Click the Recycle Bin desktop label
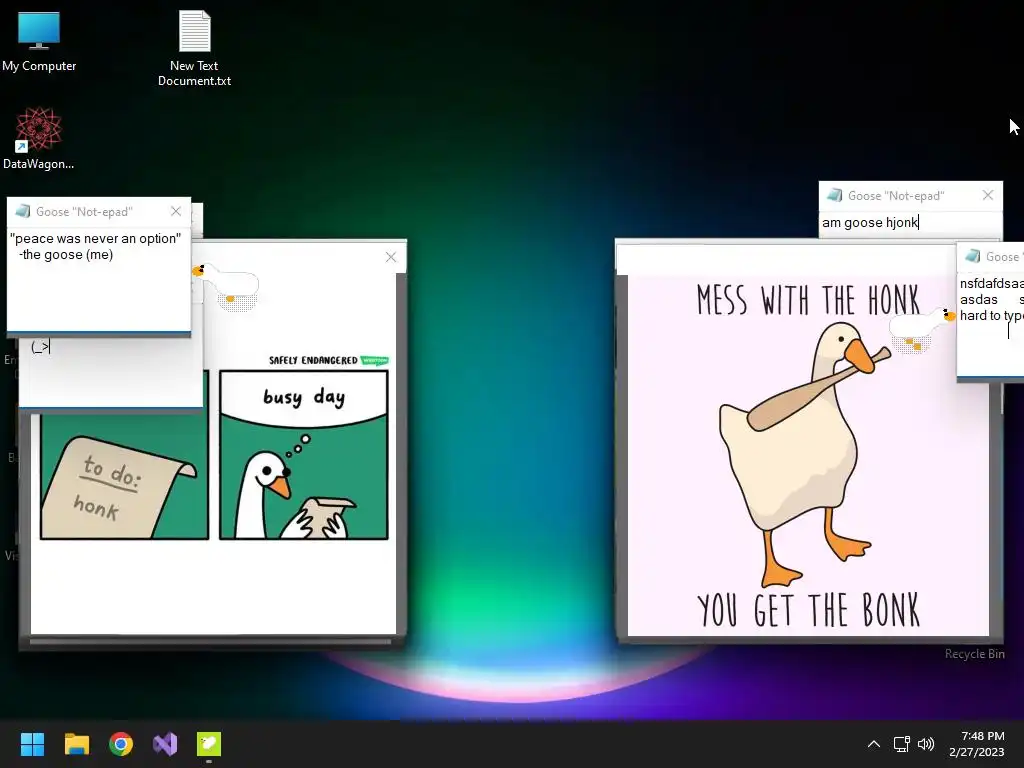 coord(974,654)
